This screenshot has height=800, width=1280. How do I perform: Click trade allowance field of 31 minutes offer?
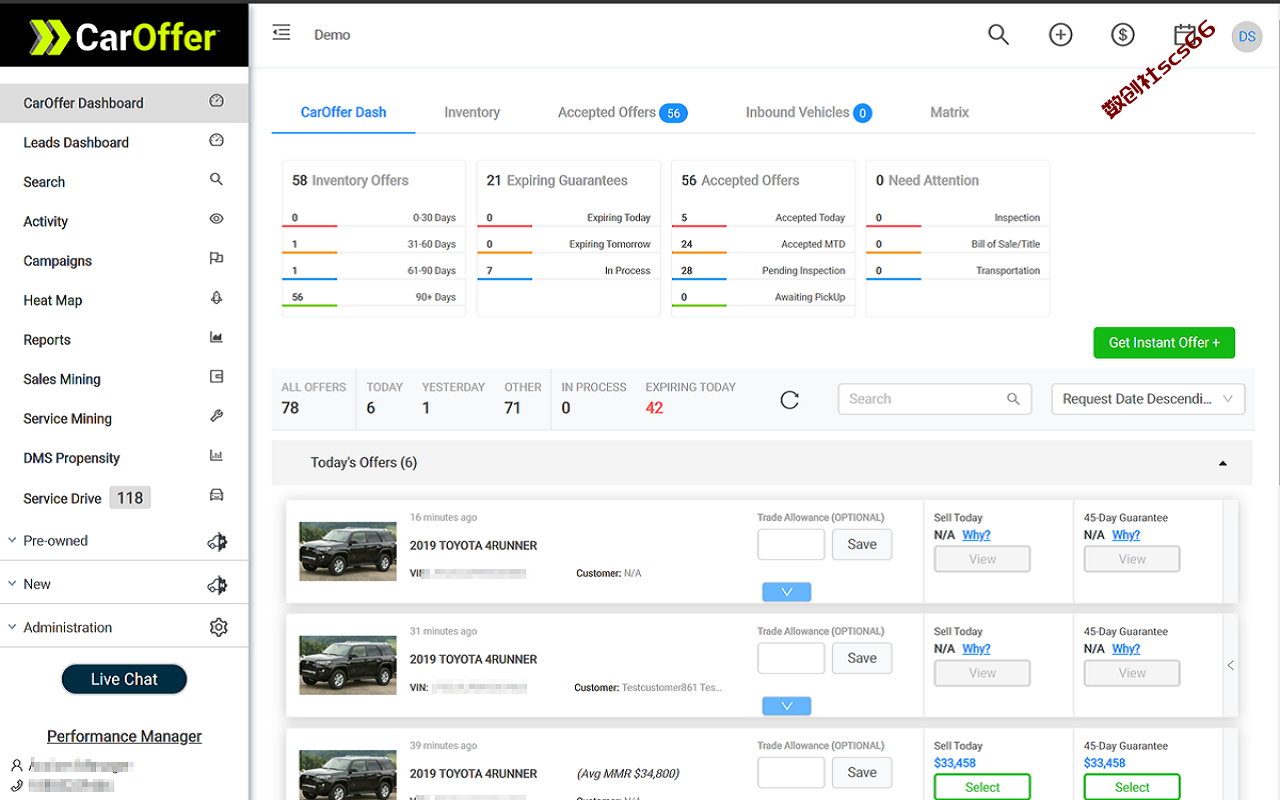[x=791, y=659]
